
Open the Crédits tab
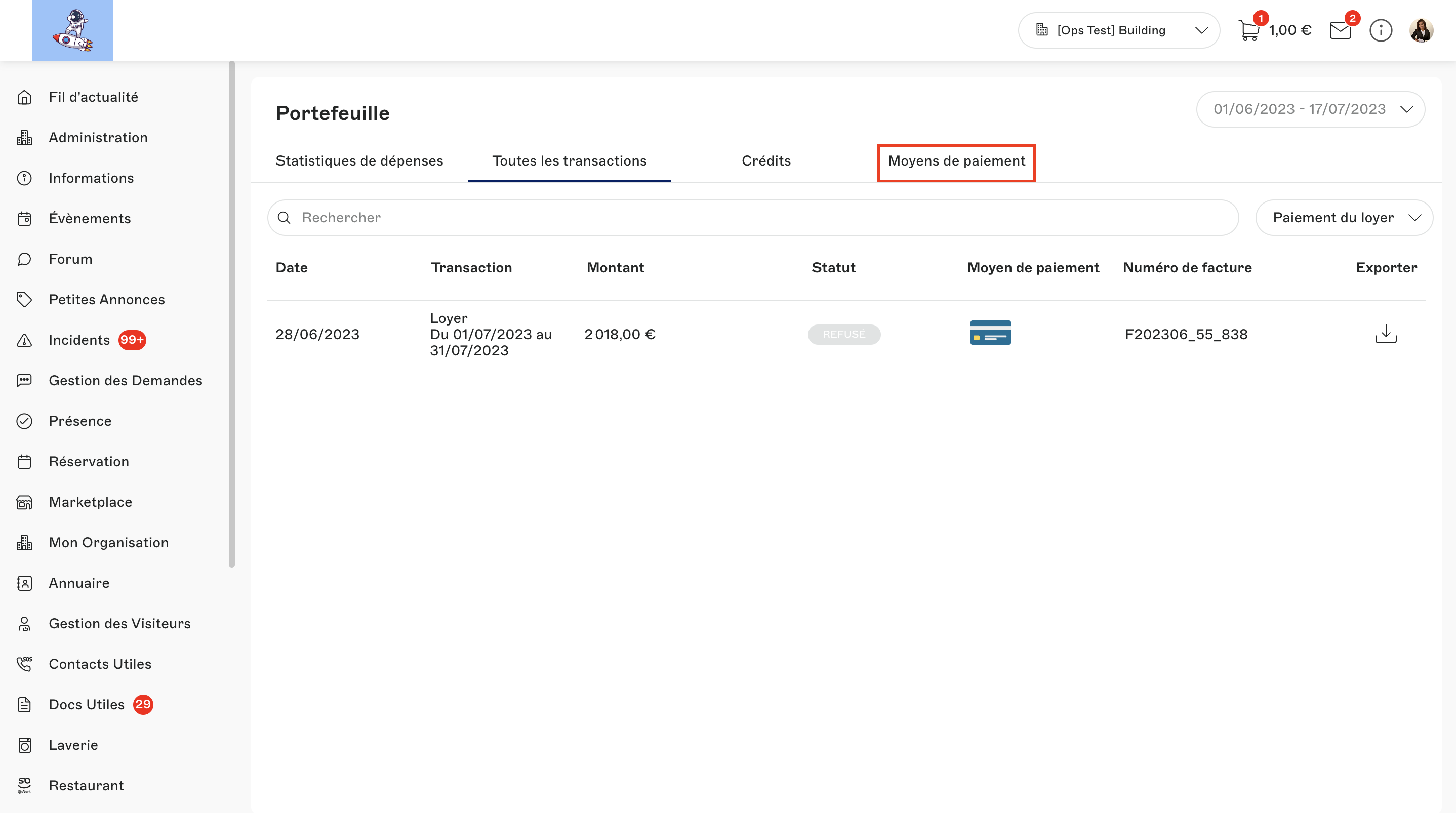(766, 161)
